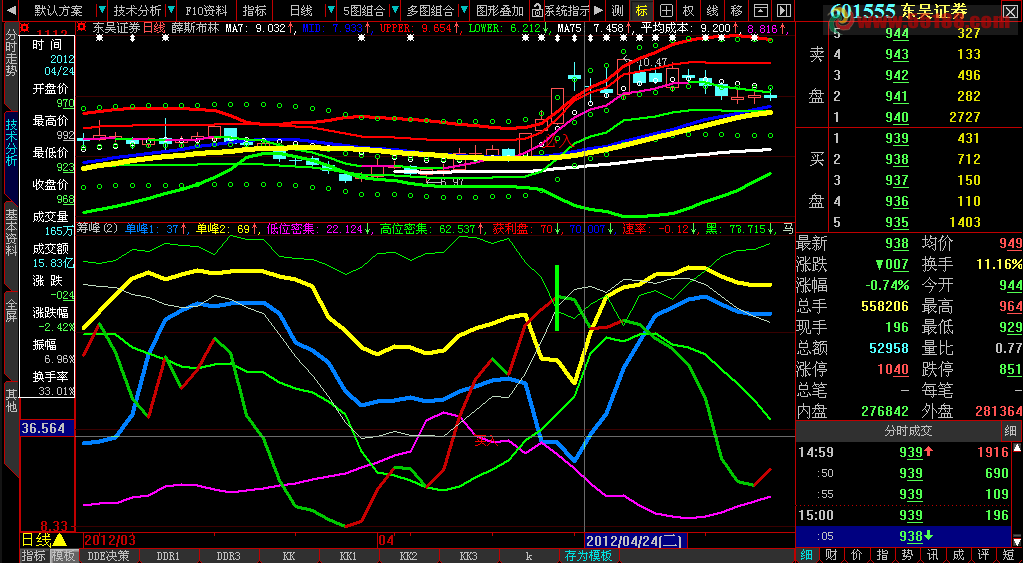
Task: Toggle the highlighted 标 marker icon
Action: pos(642,10)
